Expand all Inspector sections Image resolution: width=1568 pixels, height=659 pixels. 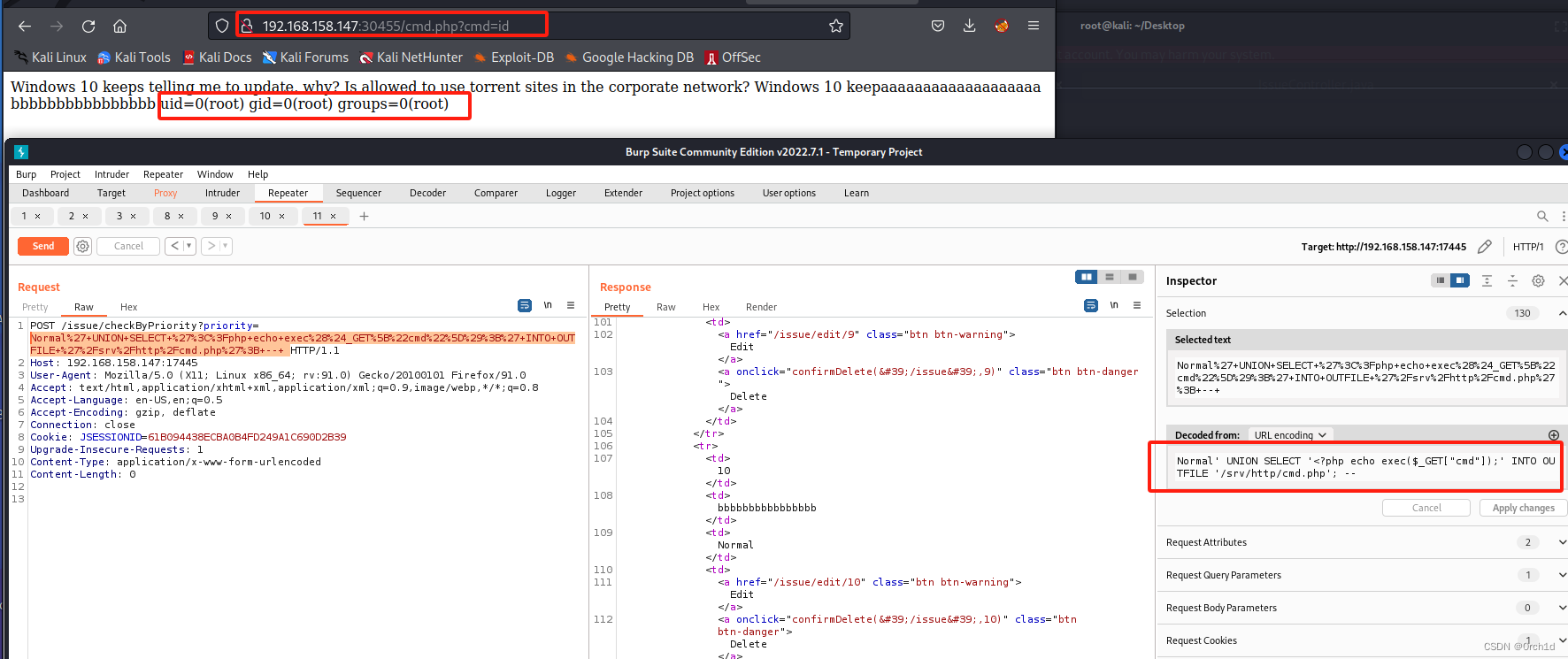coord(1487,280)
